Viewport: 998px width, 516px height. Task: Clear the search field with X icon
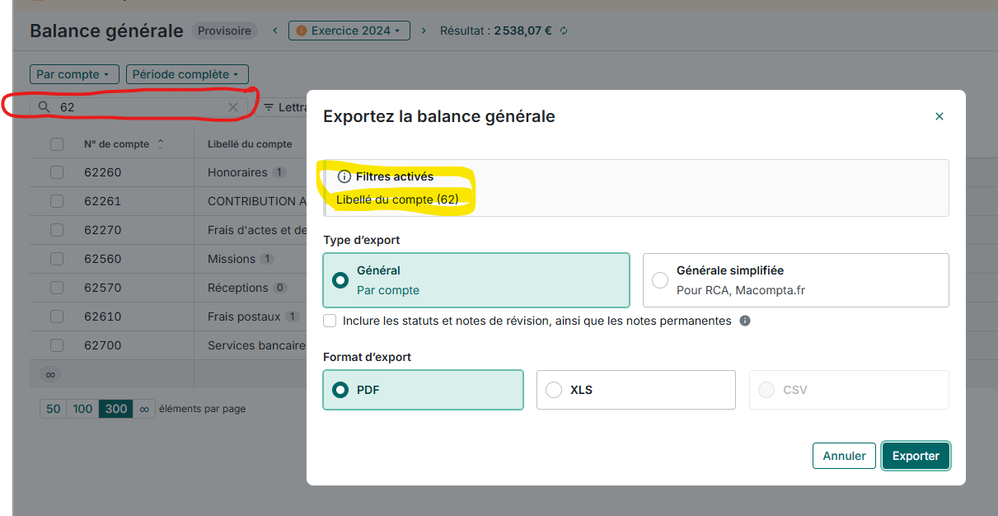[x=233, y=107]
